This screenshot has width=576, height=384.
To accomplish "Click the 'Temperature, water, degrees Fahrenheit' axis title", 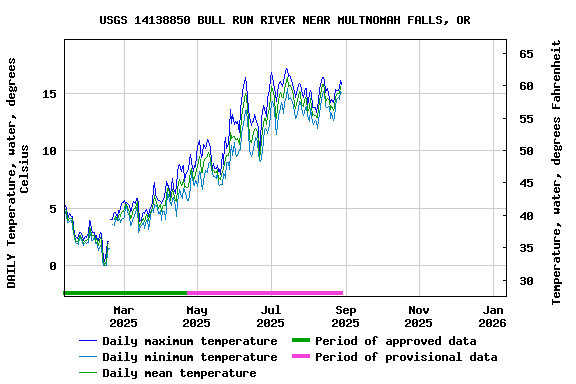I will click(556, 172).
